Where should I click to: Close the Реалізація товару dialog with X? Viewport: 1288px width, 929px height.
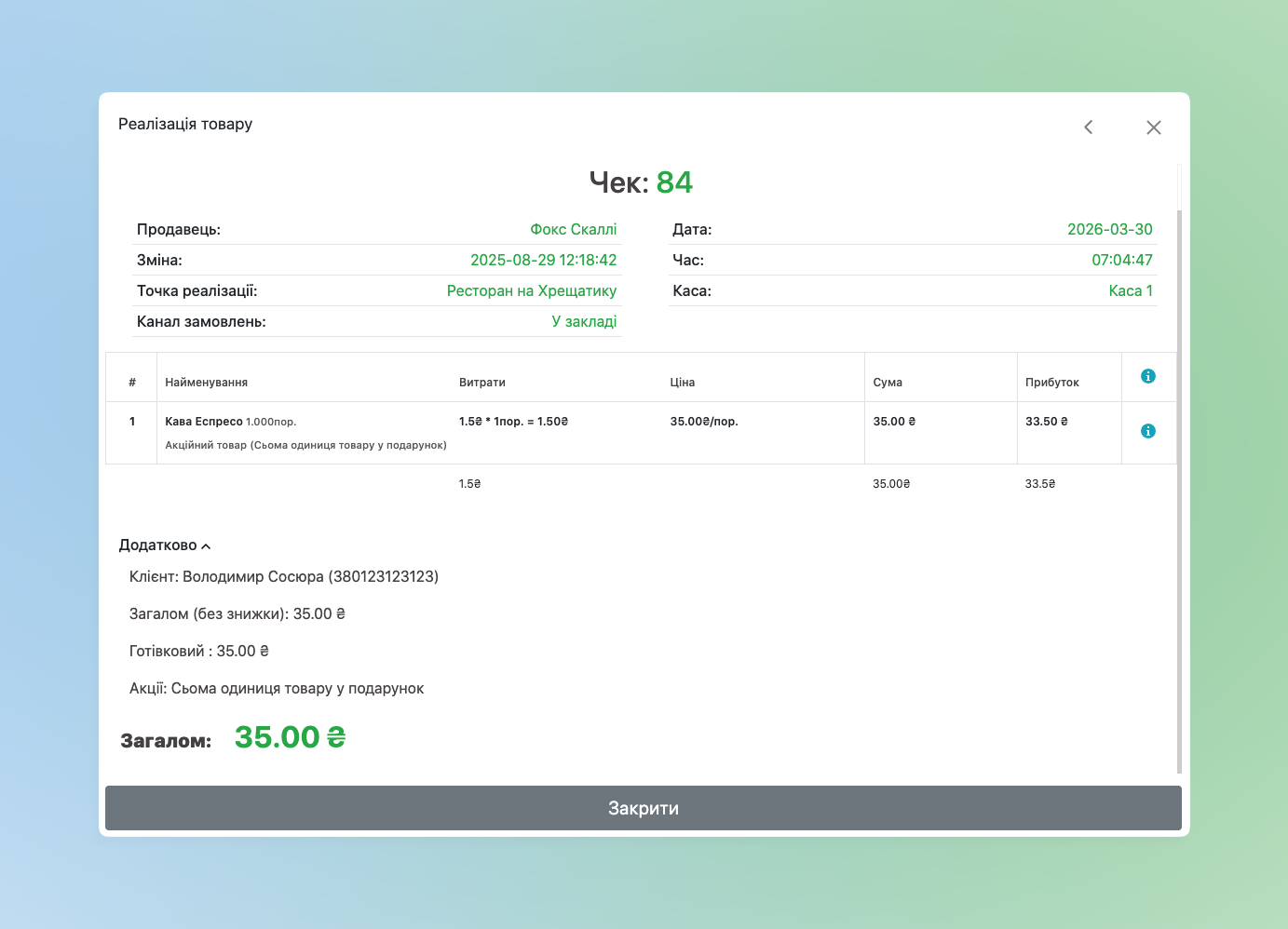pos(1153,128)
